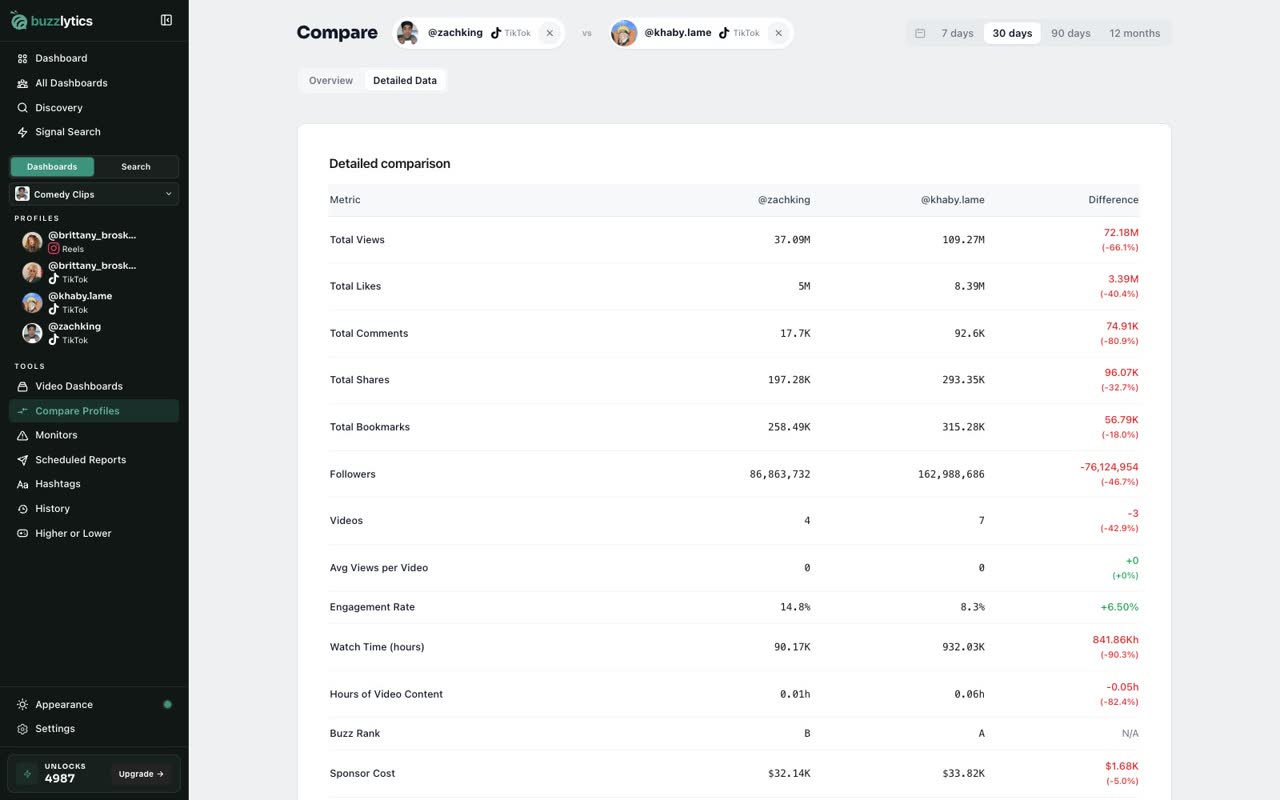Select @brittany_brosk Reels profile
The height and width of the screenshot is (800, 1280).
tap(94, 242)
